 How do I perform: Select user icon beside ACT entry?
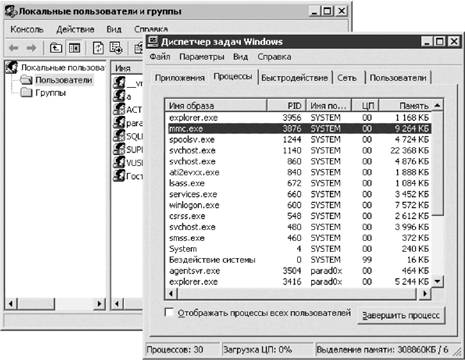(x=119, y=109)
